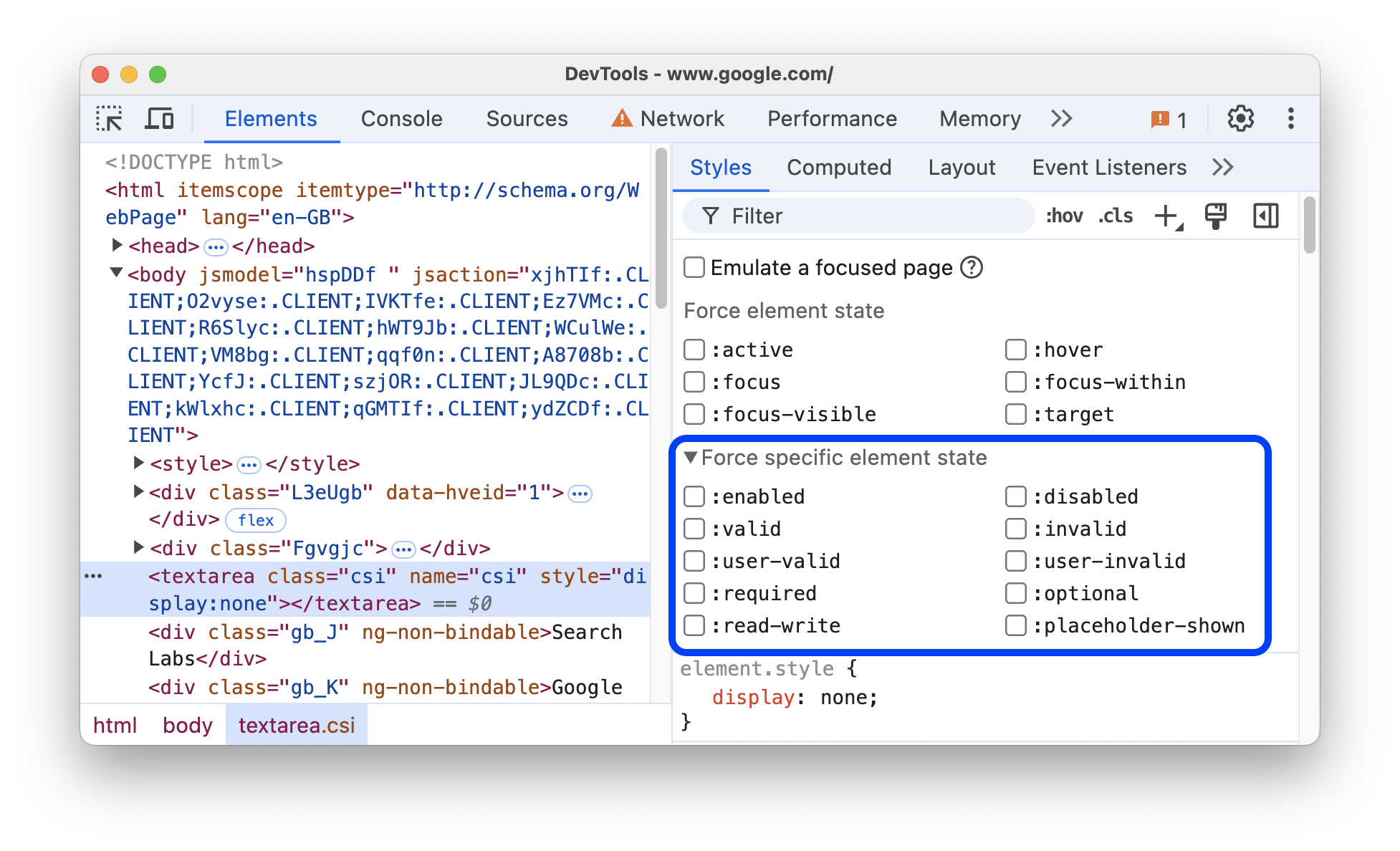The height and width of the screenshot is (851, 1400).
Task: Click the device toolbar toggle icon
Action: point(158,118)
